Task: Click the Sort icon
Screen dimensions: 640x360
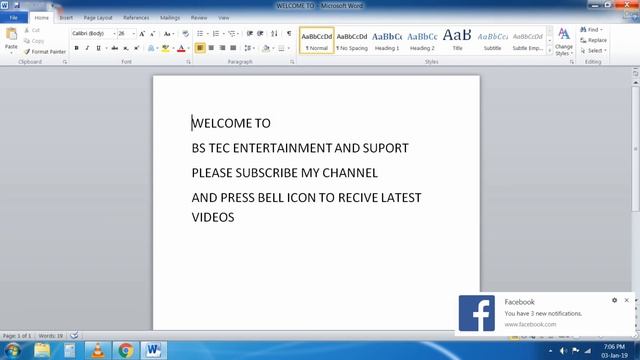Action: click(274, 33)
